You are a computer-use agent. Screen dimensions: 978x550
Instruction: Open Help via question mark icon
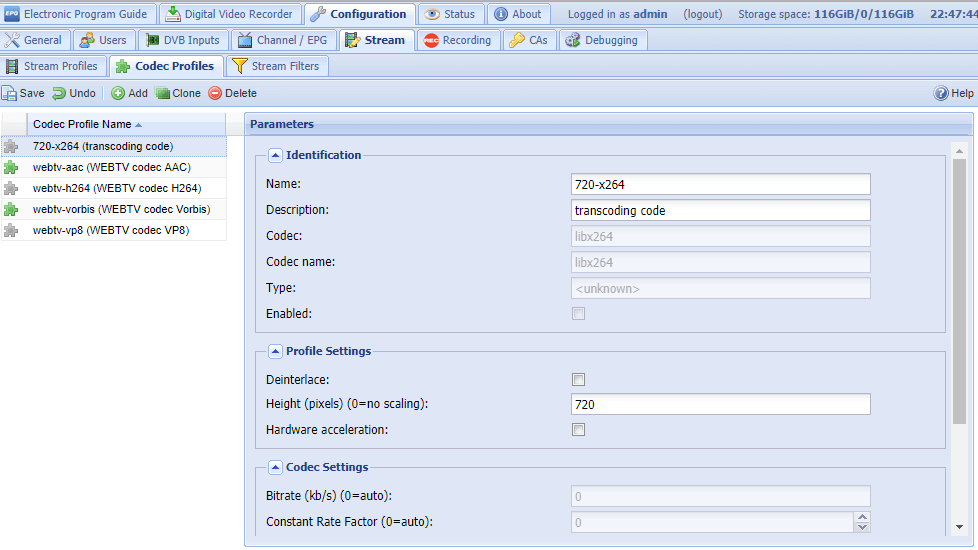coord(941,93)
